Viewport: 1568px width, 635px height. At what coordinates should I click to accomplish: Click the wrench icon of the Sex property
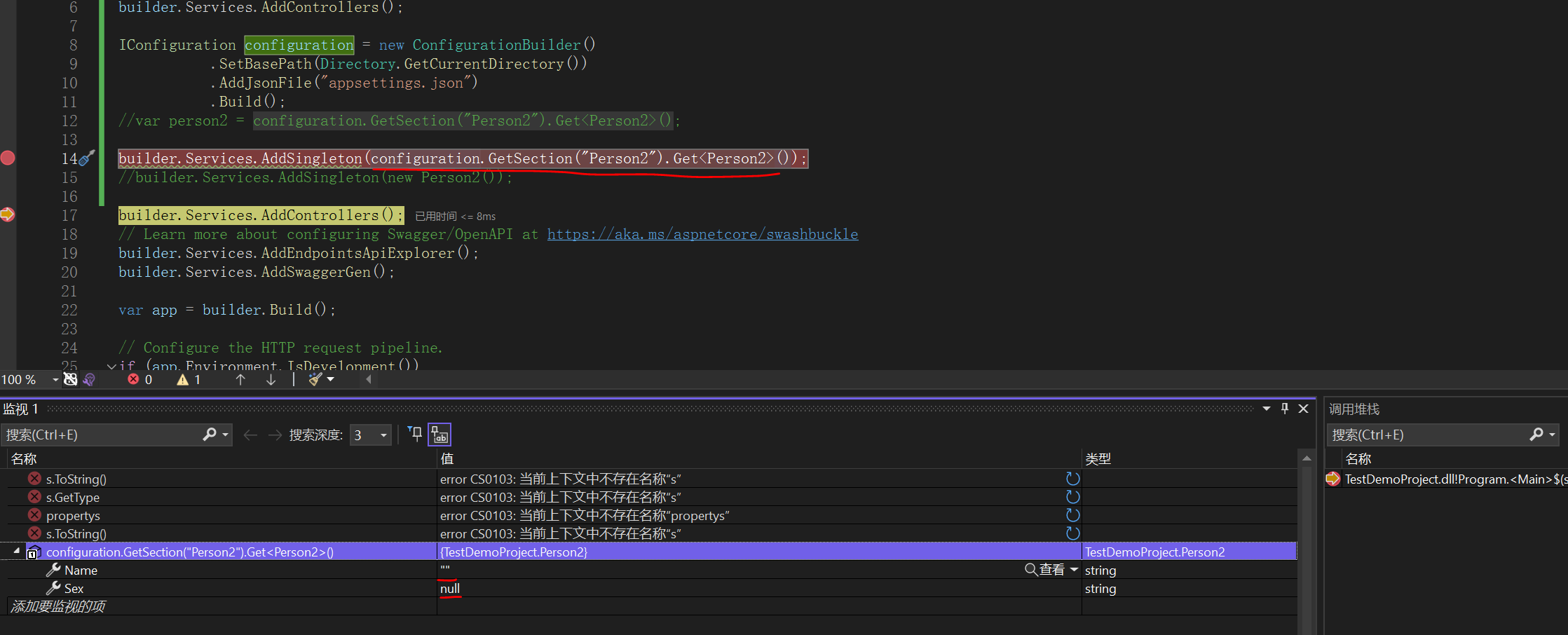pyautogui.click(x=53, y=588)
